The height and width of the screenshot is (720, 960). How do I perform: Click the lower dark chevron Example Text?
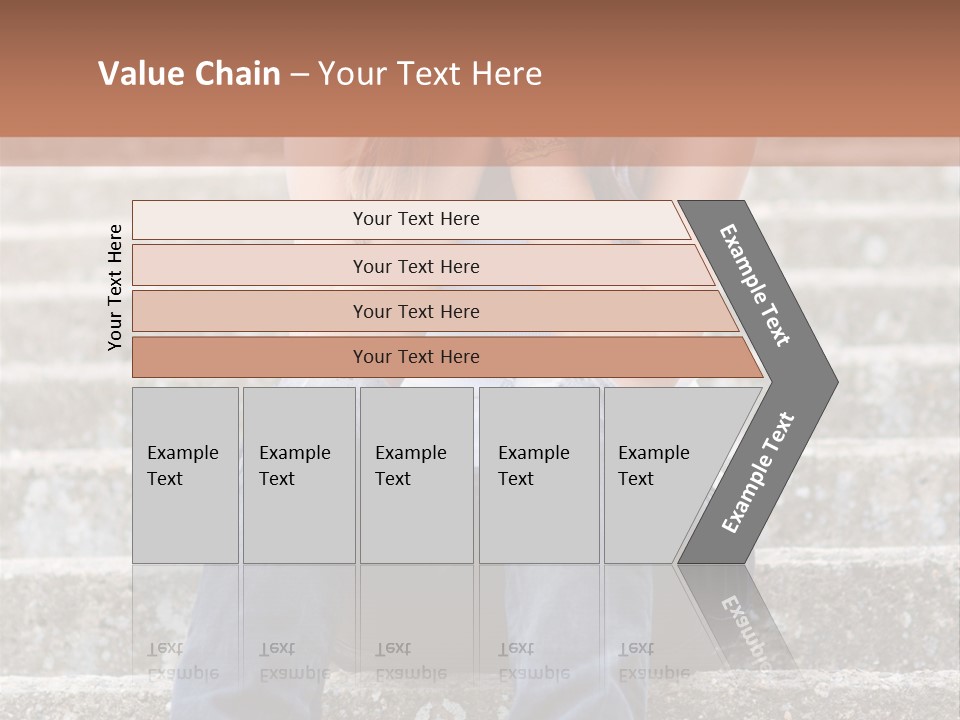click(x=757, y=473)
